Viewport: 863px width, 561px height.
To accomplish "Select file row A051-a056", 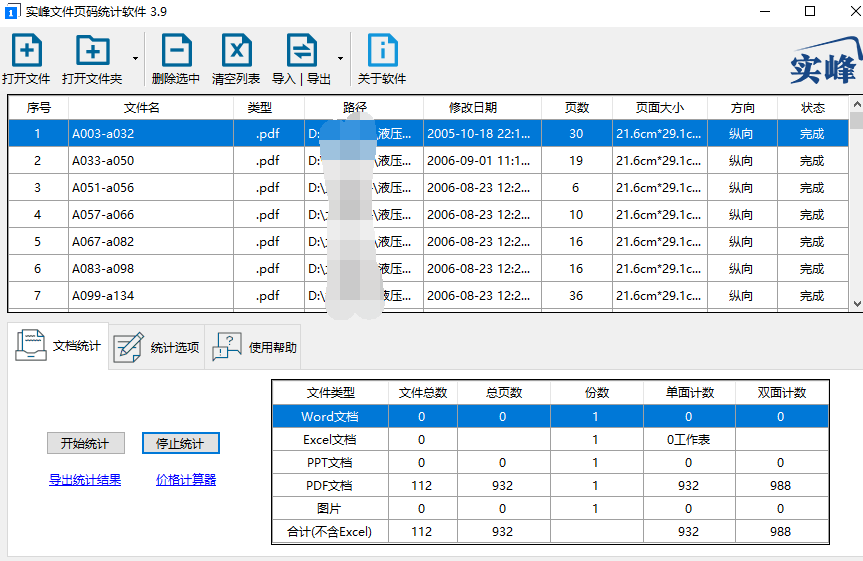I will pyautogui.click(x=428, y=187).
